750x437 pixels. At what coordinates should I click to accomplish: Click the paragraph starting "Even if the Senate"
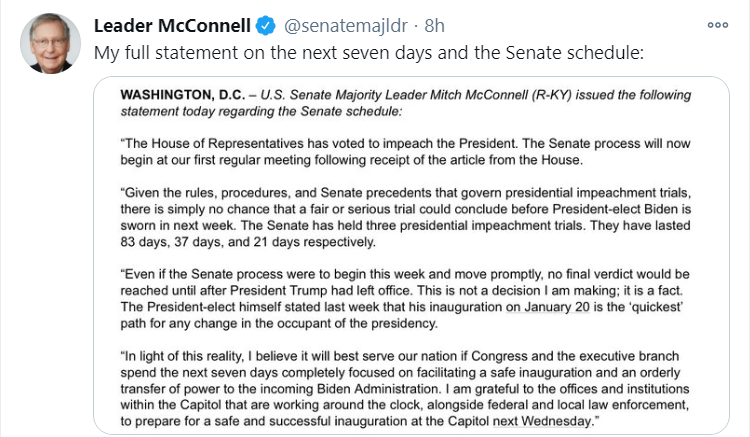[x=405, y=299]
